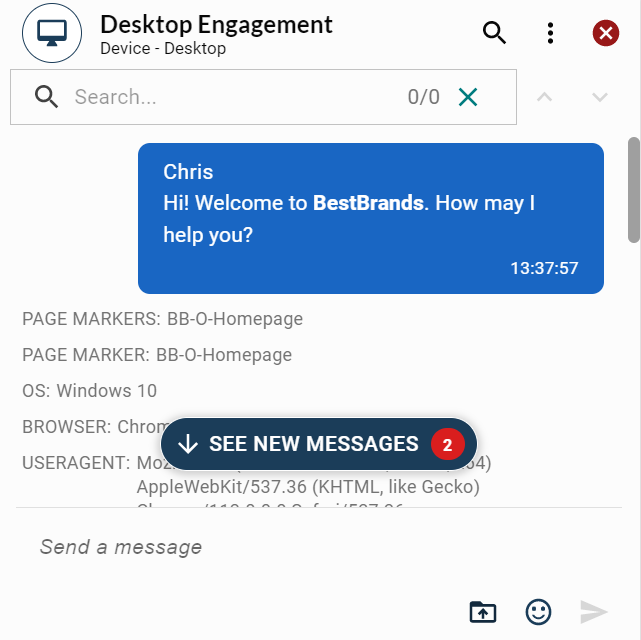Click the red unread count badge
641x640 pixels.
447,444
